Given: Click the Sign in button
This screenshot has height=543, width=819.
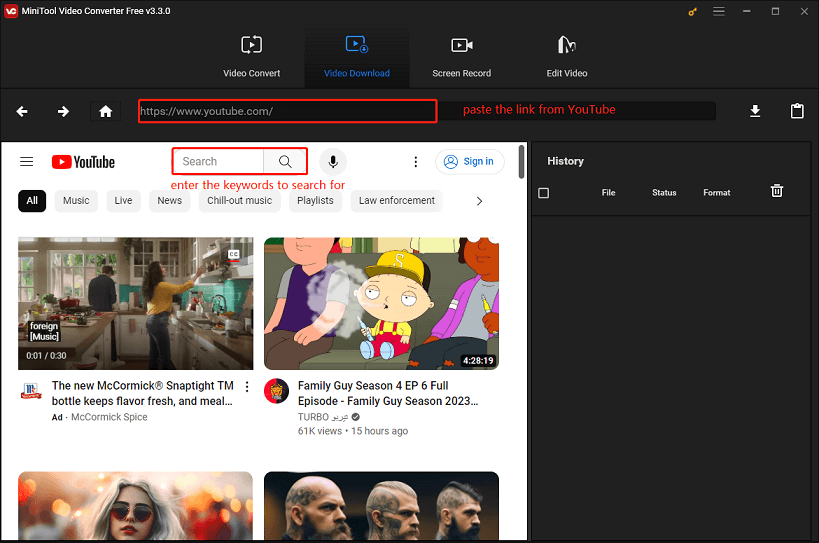Looking at the screenshot, I should coord(470,162).
